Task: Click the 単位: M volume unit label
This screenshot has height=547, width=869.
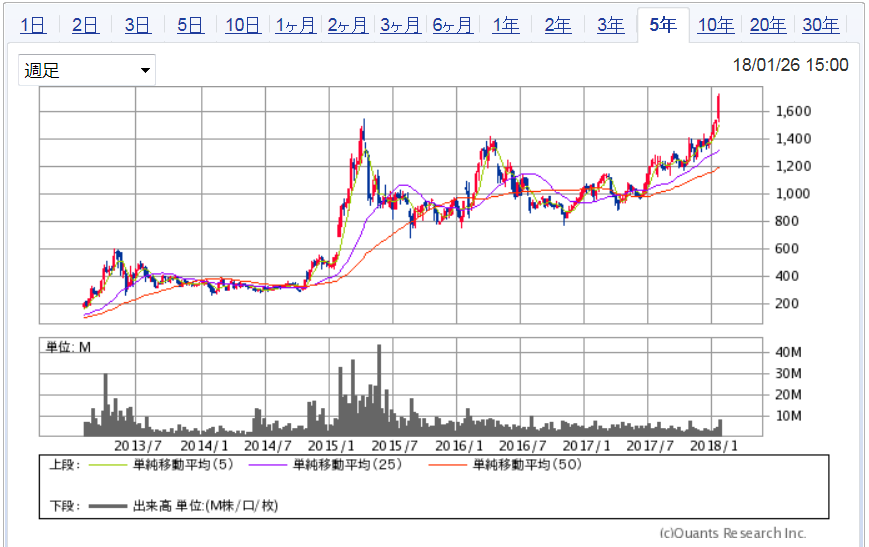Action: (68, 347)
